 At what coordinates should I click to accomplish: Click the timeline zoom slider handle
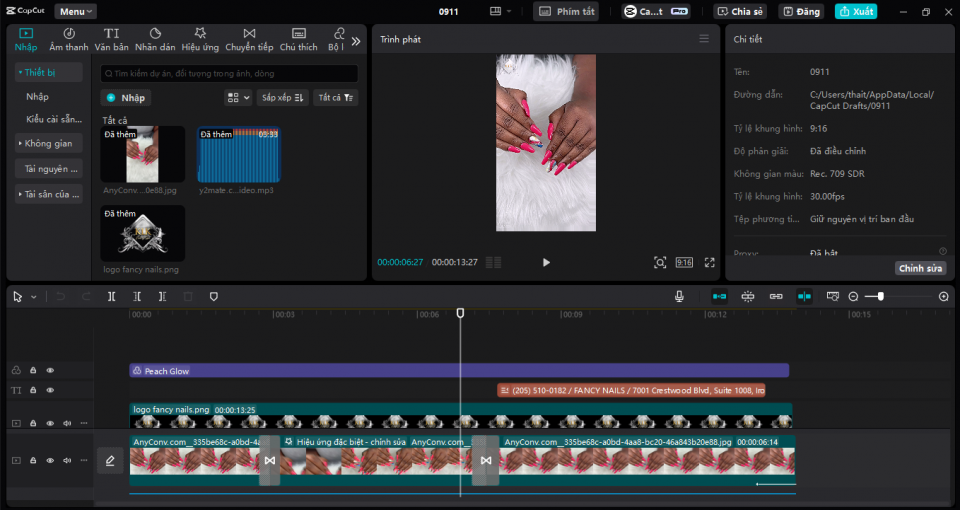[x=879, y=297]
